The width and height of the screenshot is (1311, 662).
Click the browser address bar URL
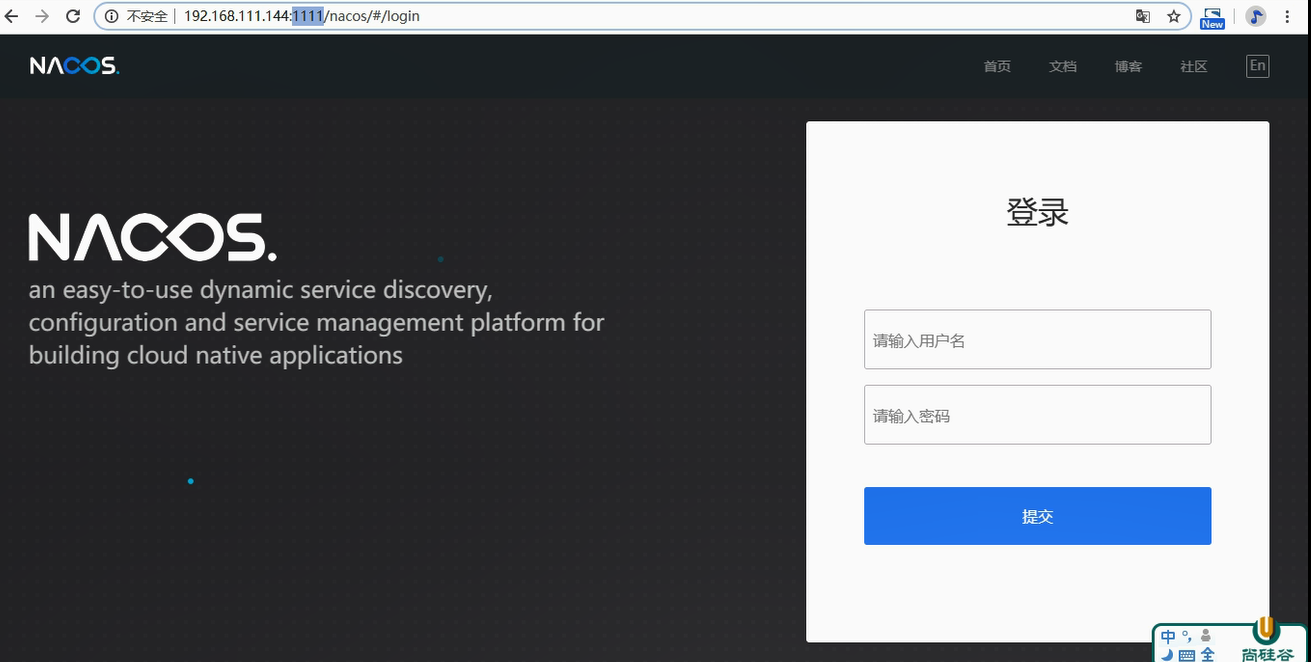point(302,17)
